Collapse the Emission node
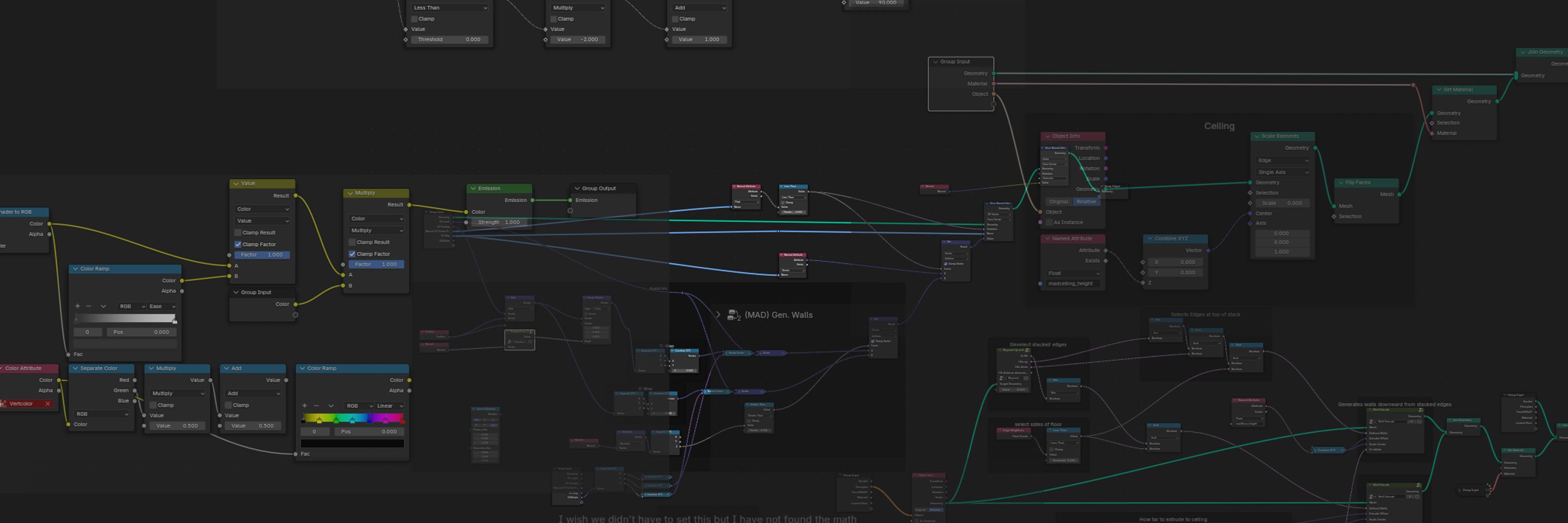 [x=473, y=189]
